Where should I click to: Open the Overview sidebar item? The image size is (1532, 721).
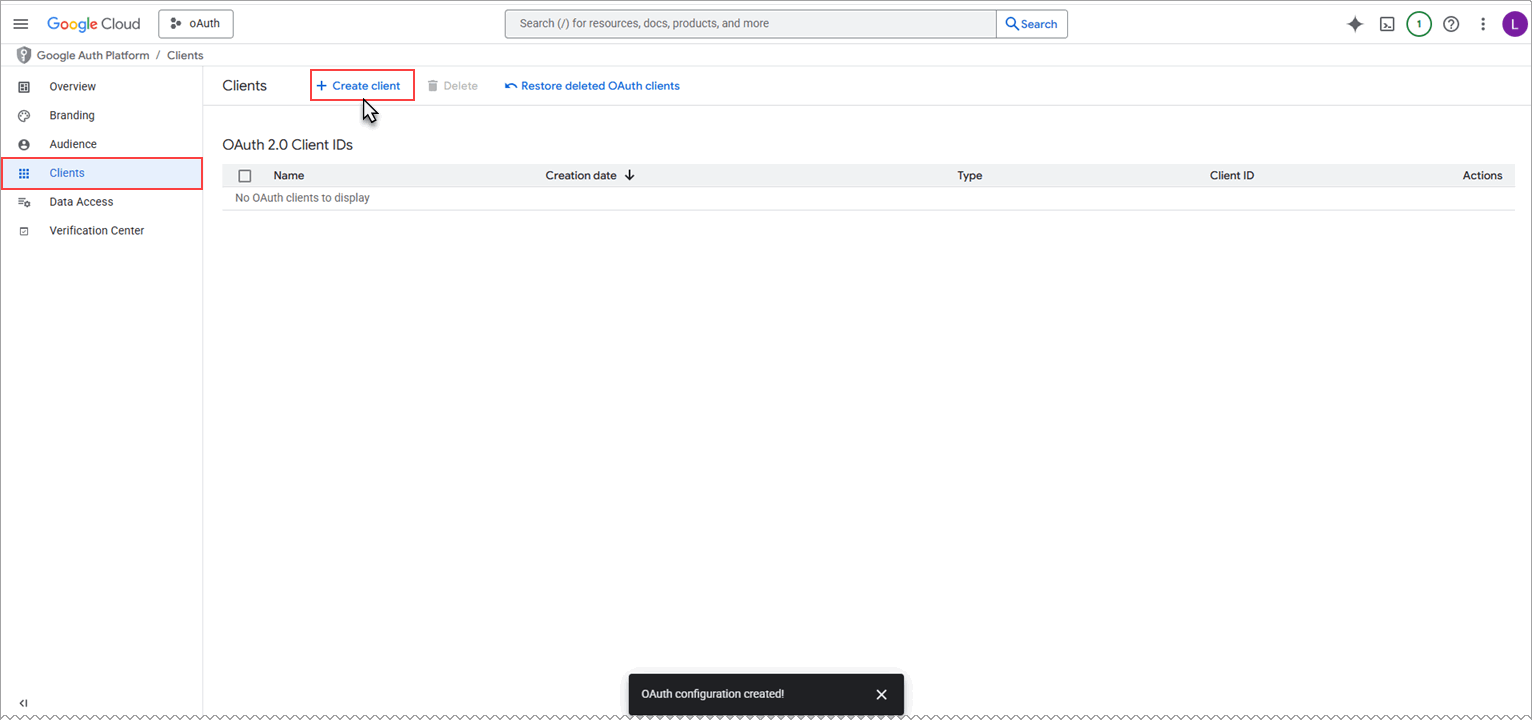click(101, 87)
